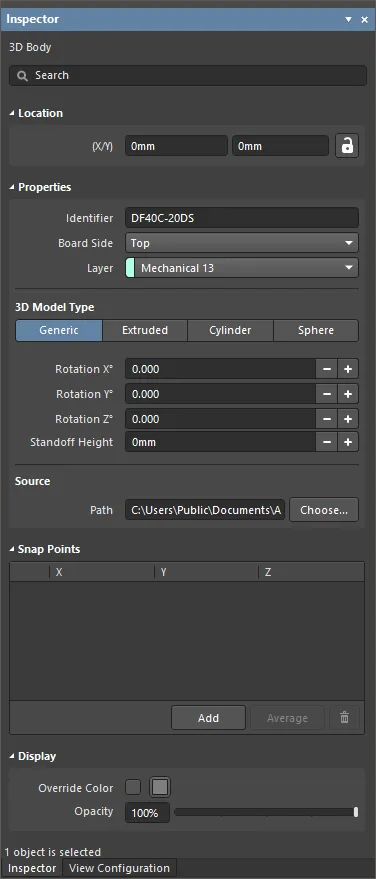Screen dimensions: 376x879
Task: Click the Standoff Height value field
Action: click(x=221, y=442)
